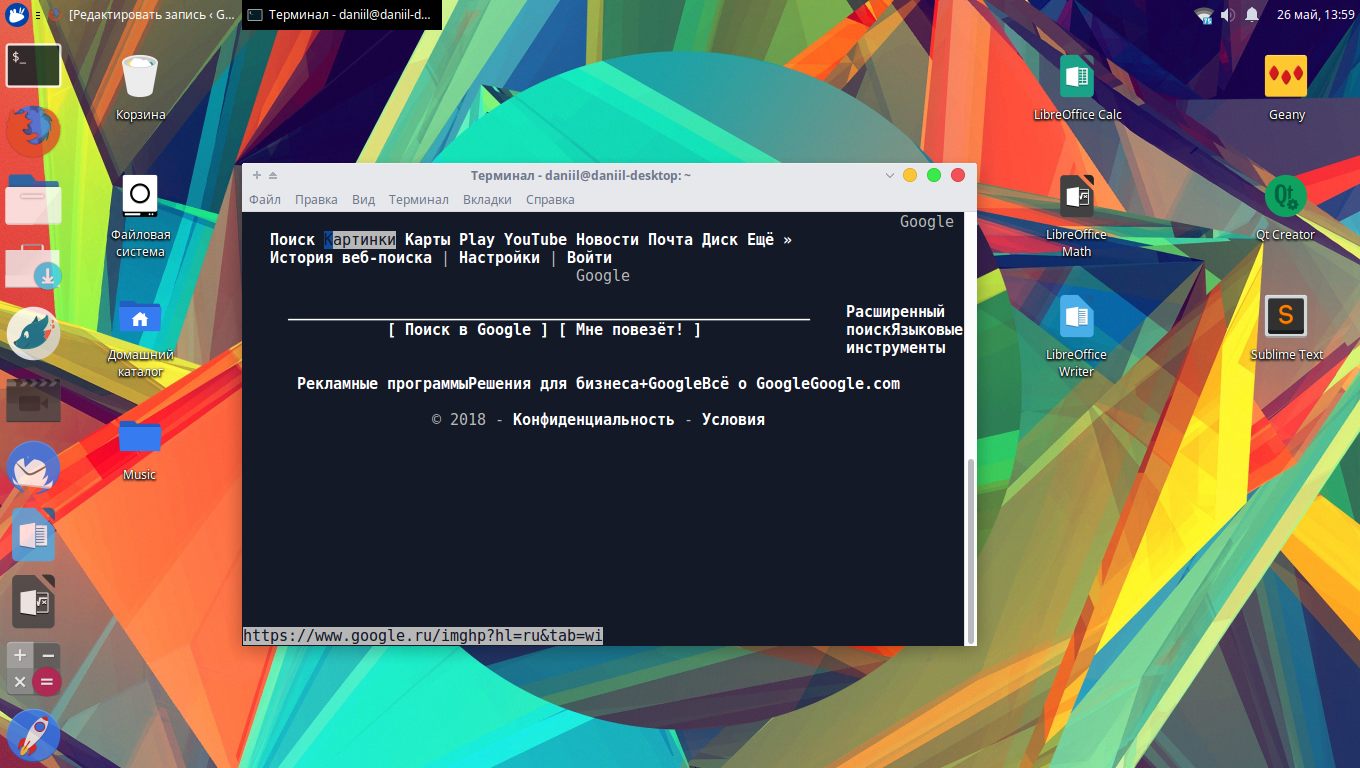This screenshot has height=768, width=1360.
Task: Launch Firefox from the dock
Action: (x=33, y=131)
